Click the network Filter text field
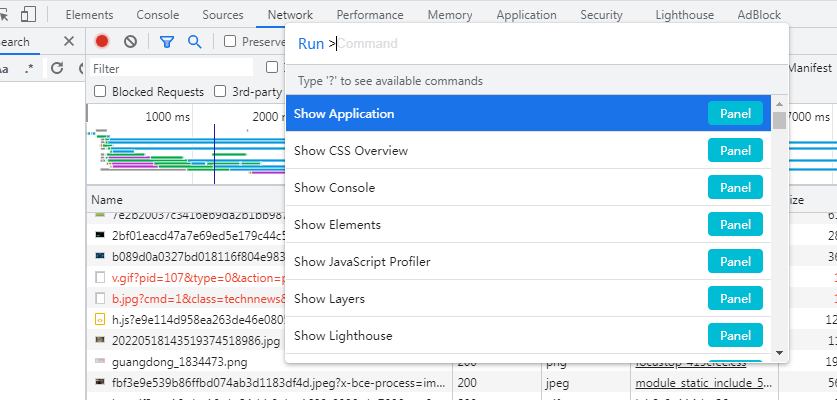The width and height of the screenshot is (837, 400). click(x=170, y=69)
